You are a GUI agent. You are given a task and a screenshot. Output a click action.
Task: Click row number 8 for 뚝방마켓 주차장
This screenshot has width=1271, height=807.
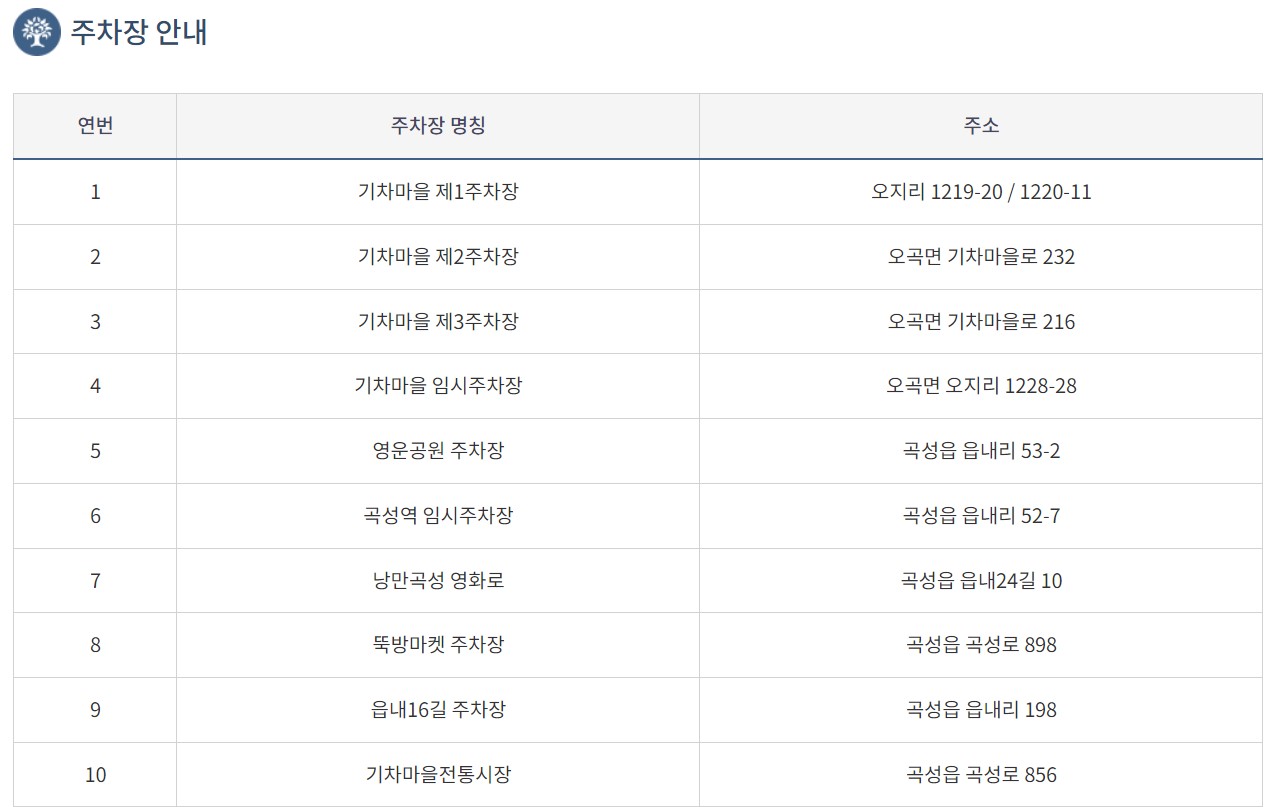tap(95, 645)
